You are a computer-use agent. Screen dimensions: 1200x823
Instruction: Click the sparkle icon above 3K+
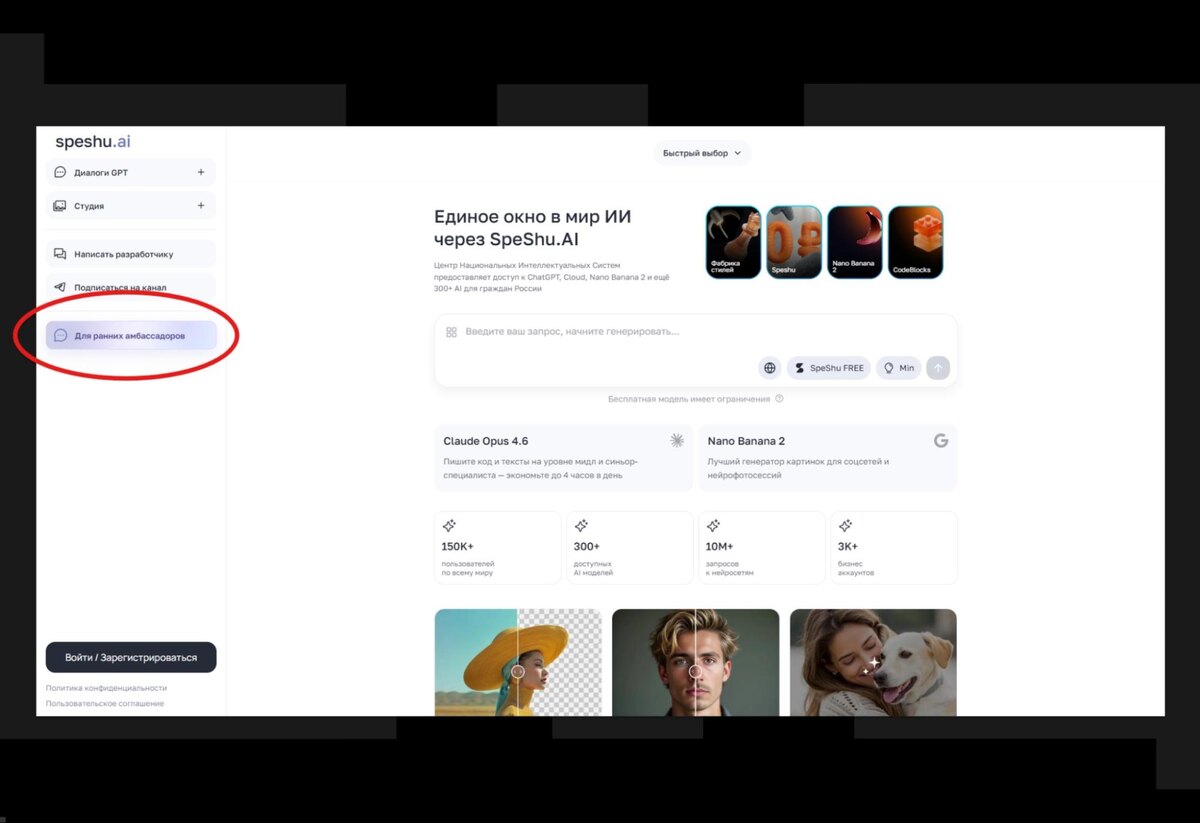(845, 526)
